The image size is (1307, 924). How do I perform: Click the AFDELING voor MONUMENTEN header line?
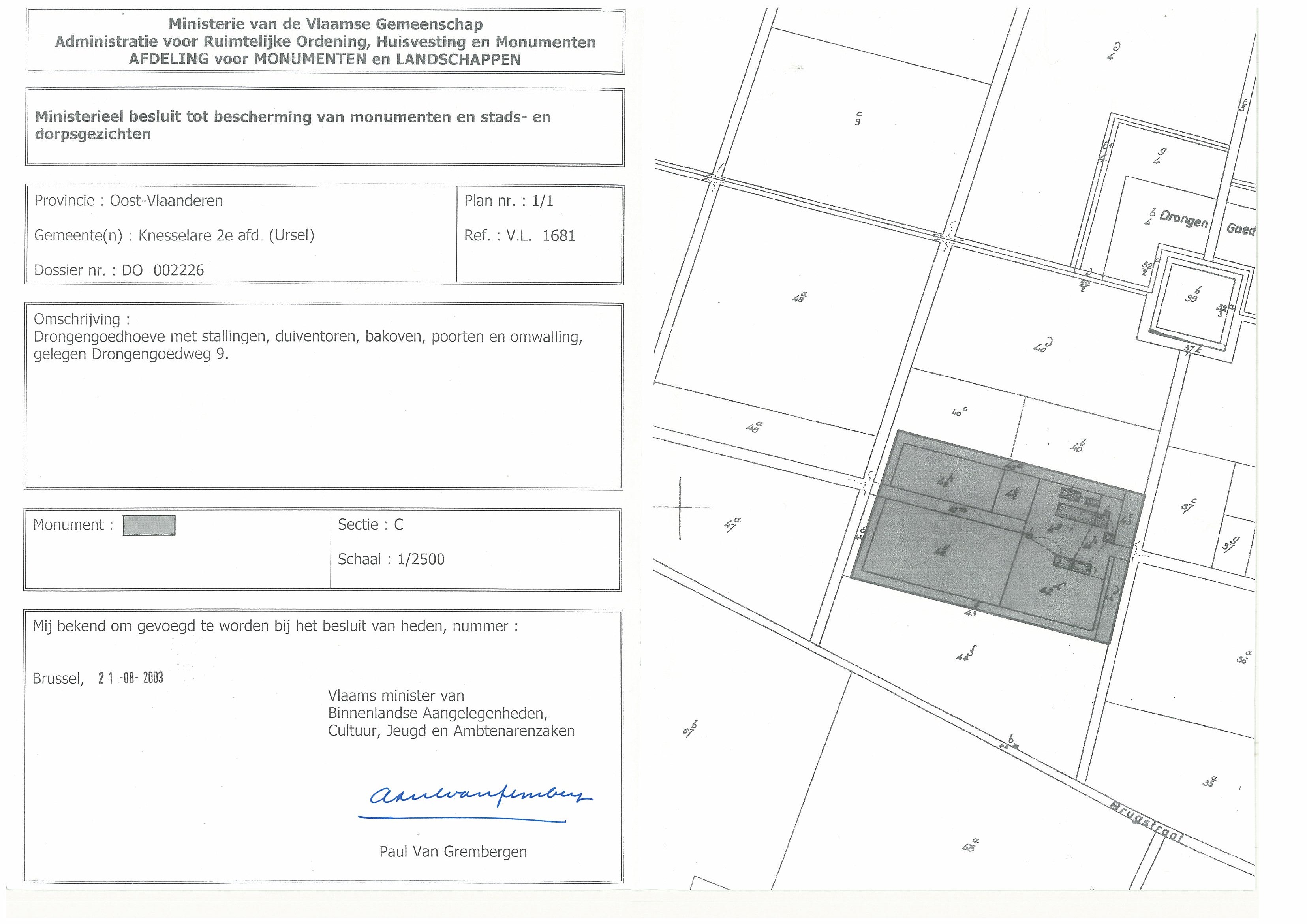(325, 59)
